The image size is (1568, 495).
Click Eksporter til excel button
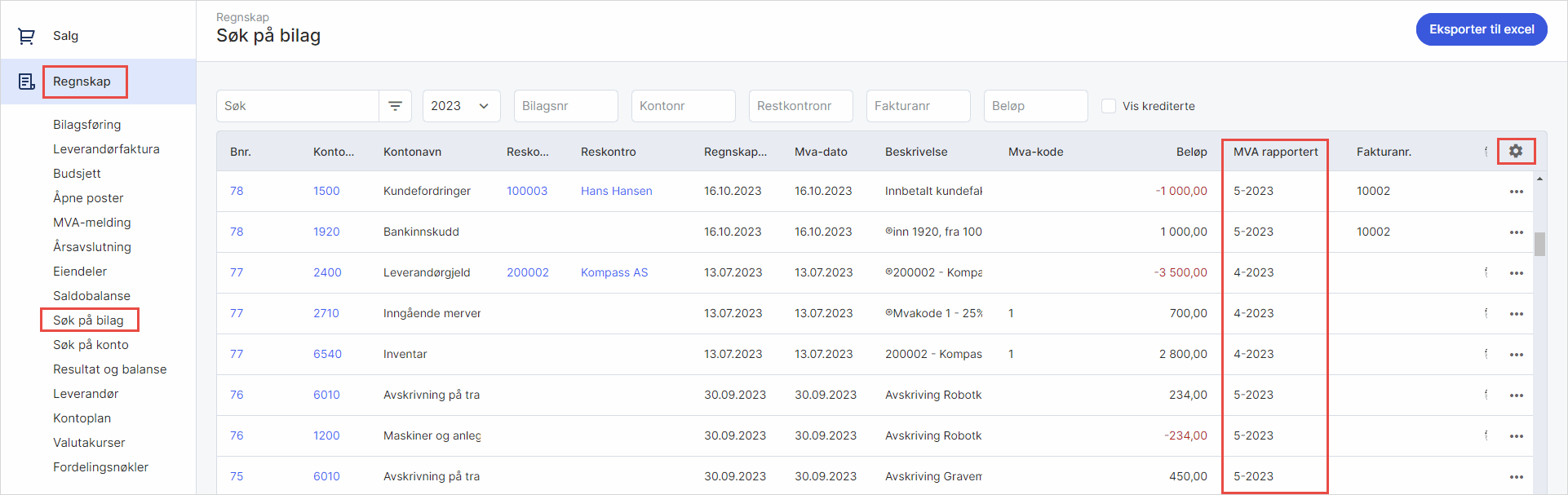(x=1481, y=29)
